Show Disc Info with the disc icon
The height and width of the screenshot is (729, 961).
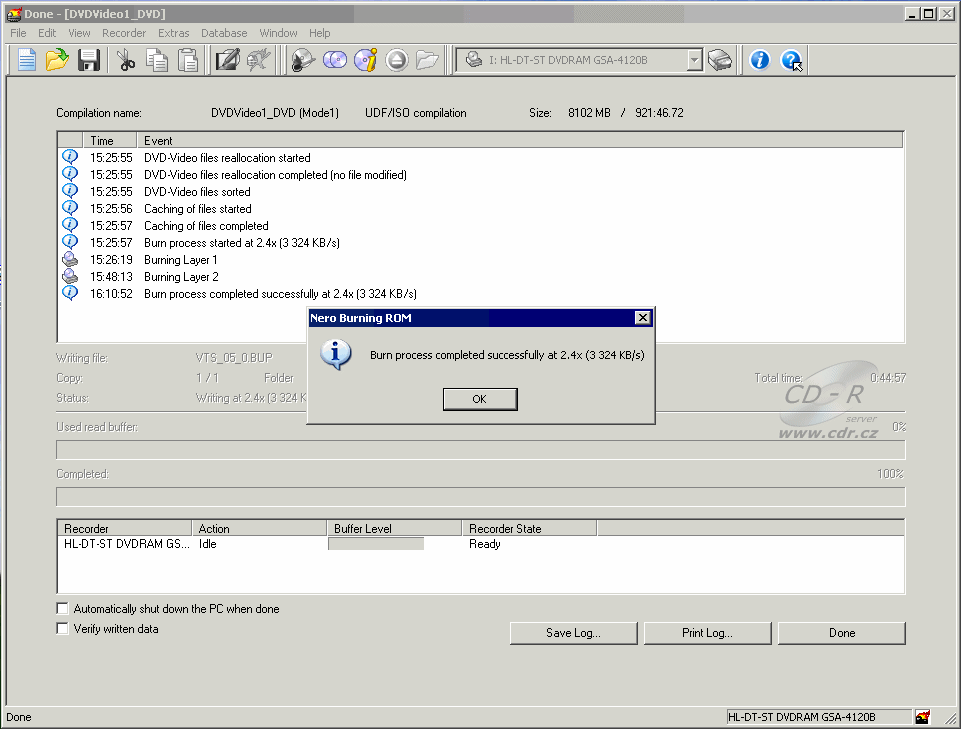366,60
